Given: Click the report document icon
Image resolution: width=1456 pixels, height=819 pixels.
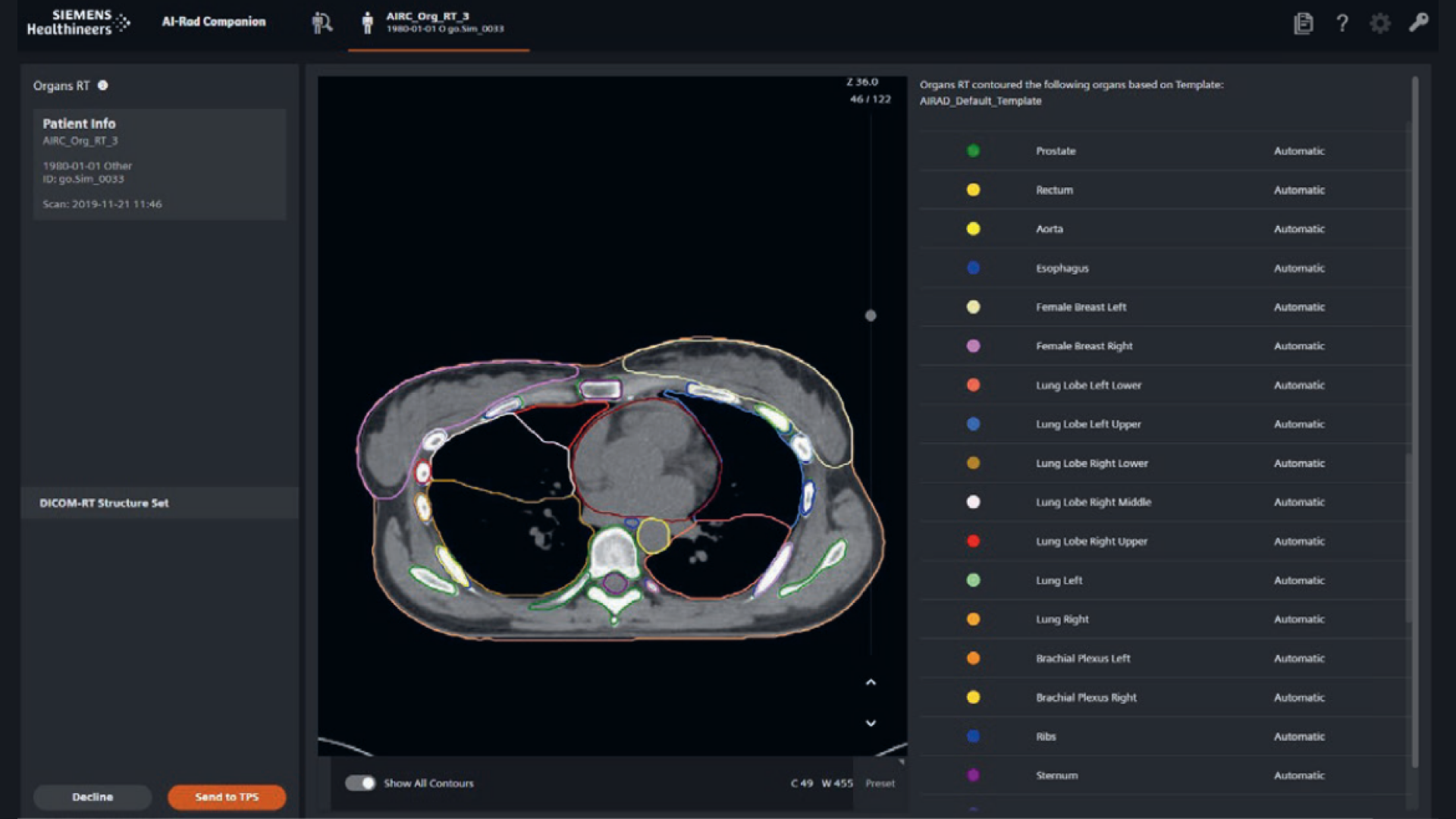Looking at the screenshot, I should [1303, 23].
